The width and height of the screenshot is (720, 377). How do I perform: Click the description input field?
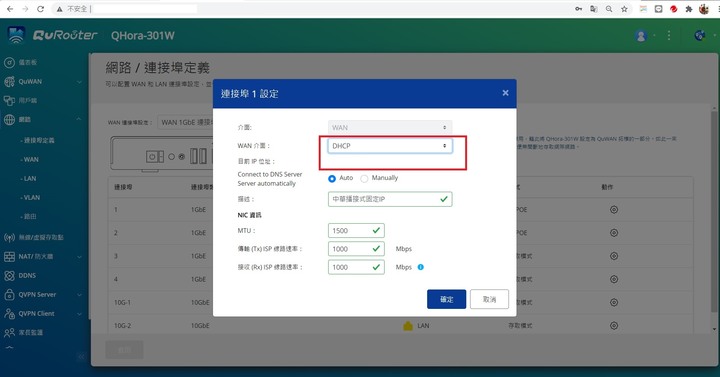(390, 199)
